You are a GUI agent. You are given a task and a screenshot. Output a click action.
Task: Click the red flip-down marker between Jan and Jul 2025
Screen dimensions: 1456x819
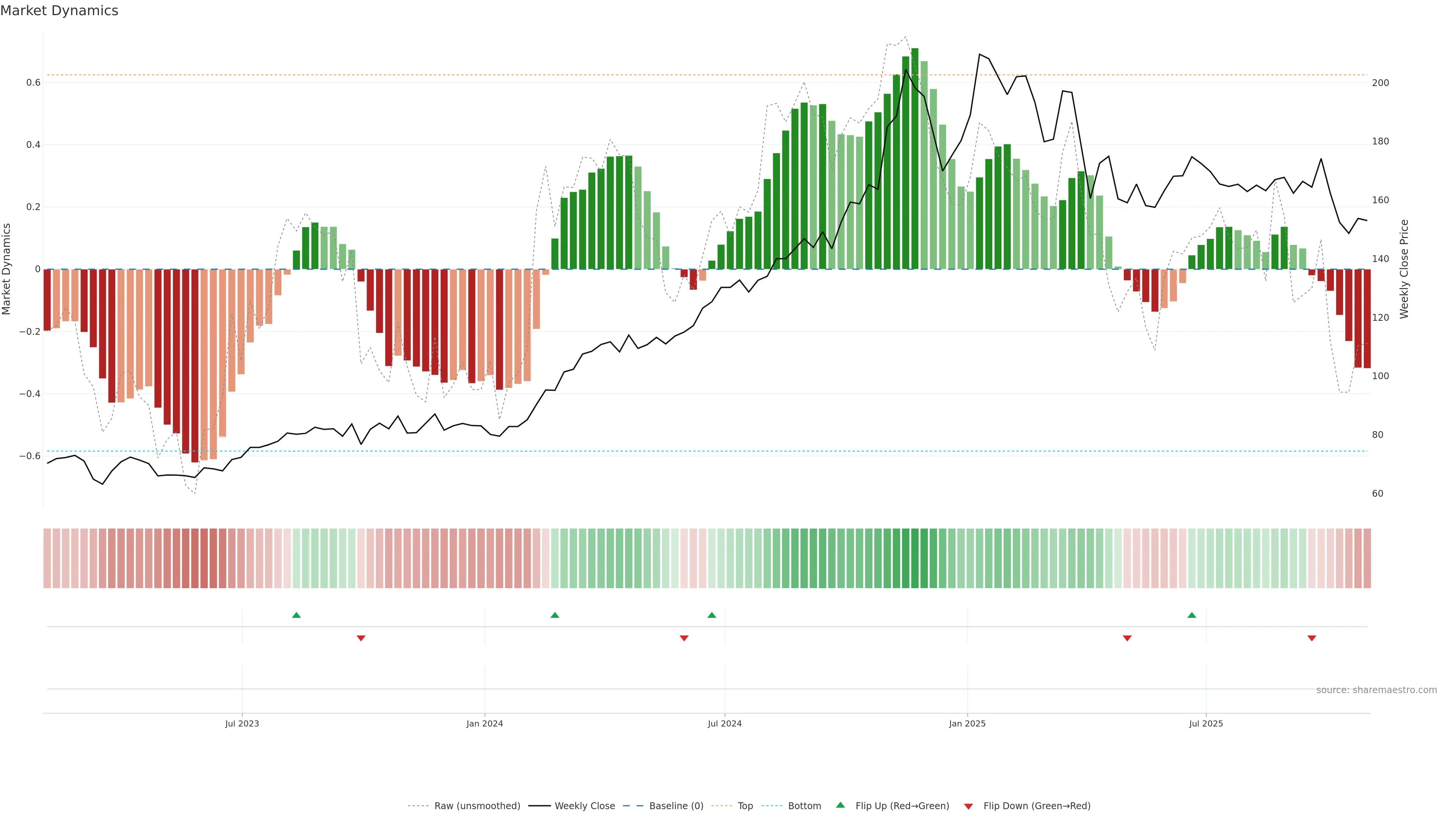[x=1127, y=638]
